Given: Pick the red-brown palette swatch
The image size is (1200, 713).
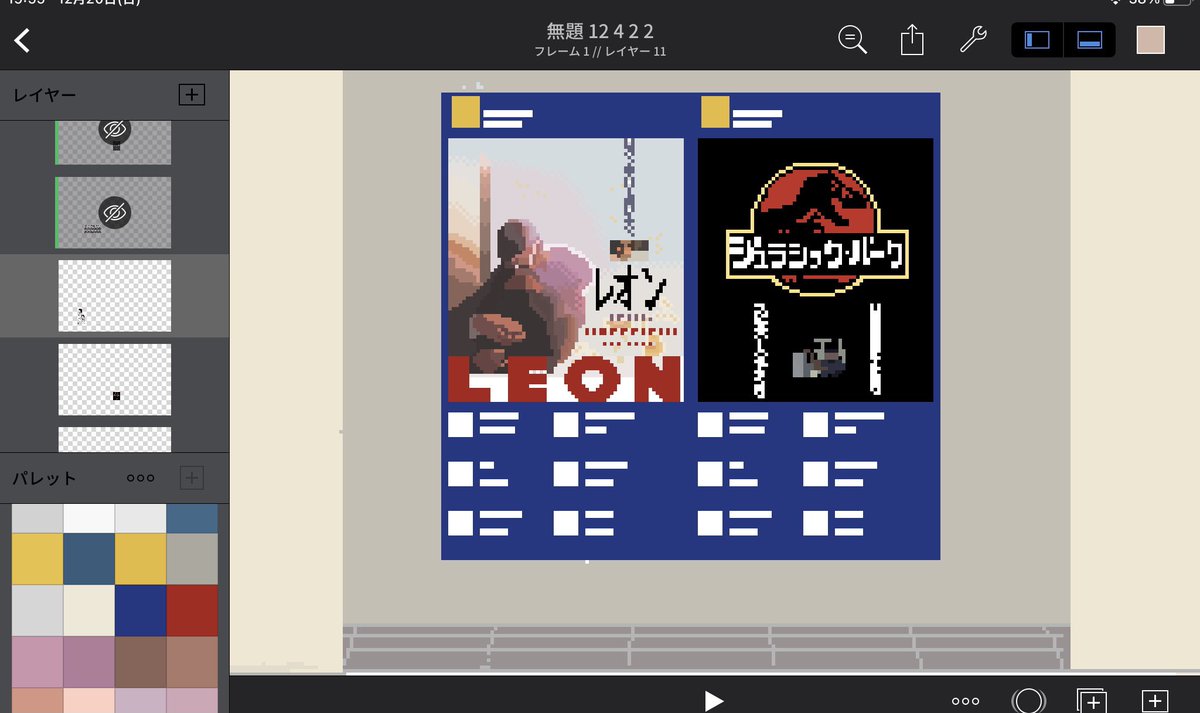Looking at the screenshot, I should [x=192, y=610].
